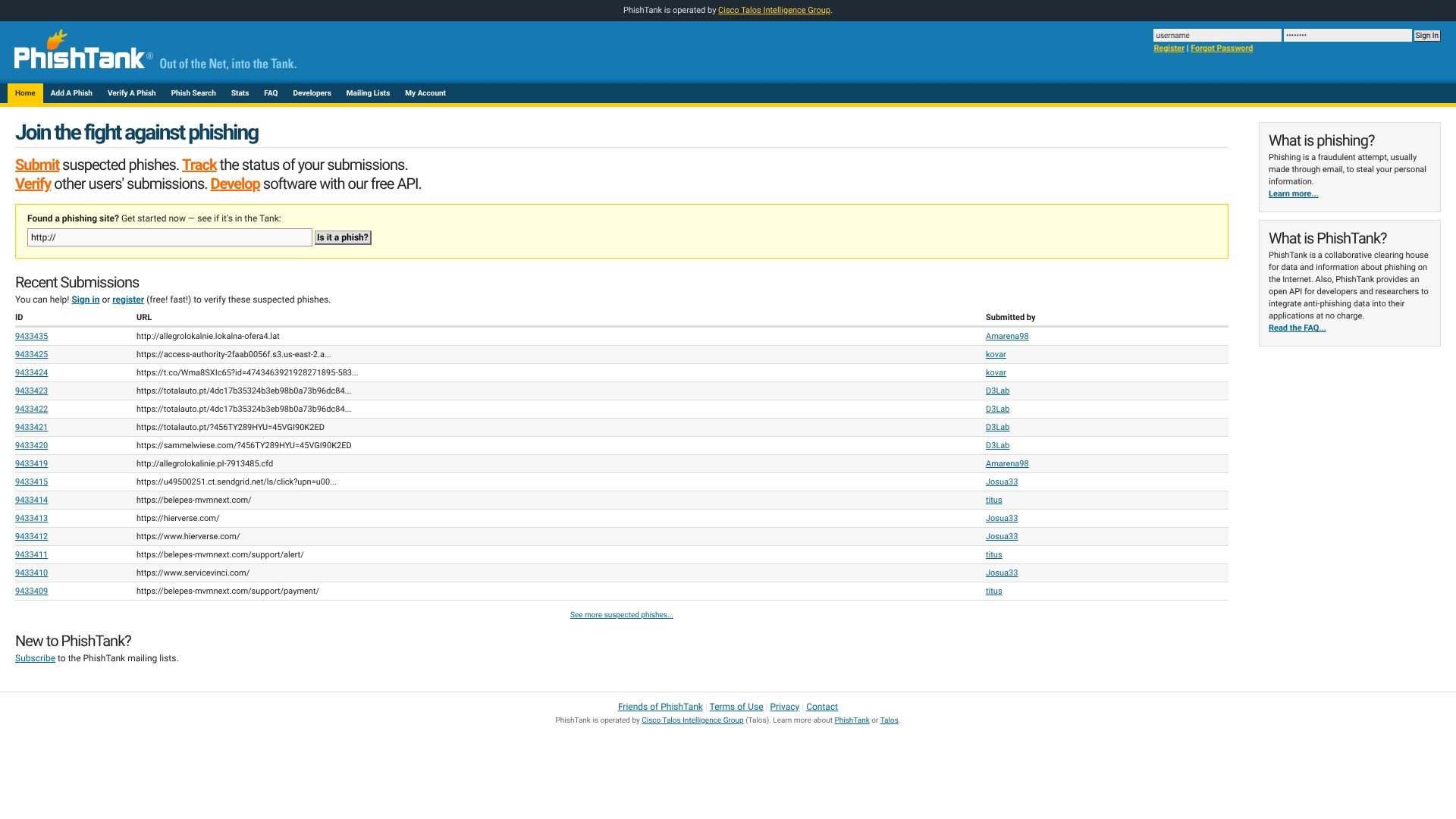Open Contact footer link

click(821, 708)
